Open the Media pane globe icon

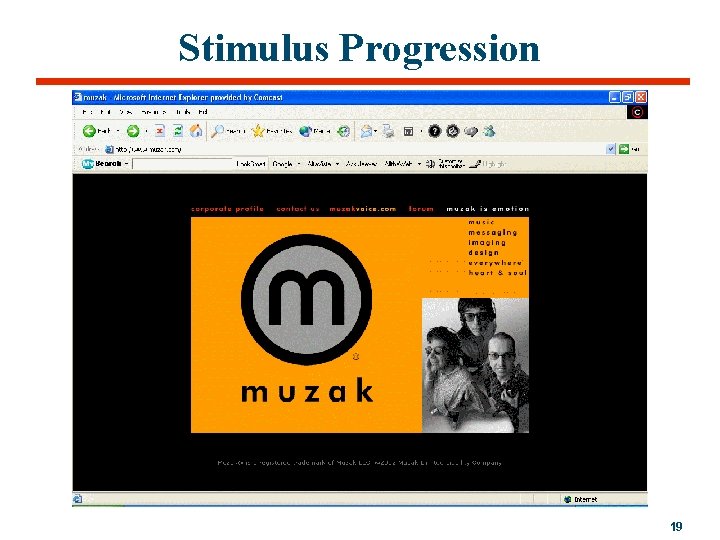click(x=305, y=131)
